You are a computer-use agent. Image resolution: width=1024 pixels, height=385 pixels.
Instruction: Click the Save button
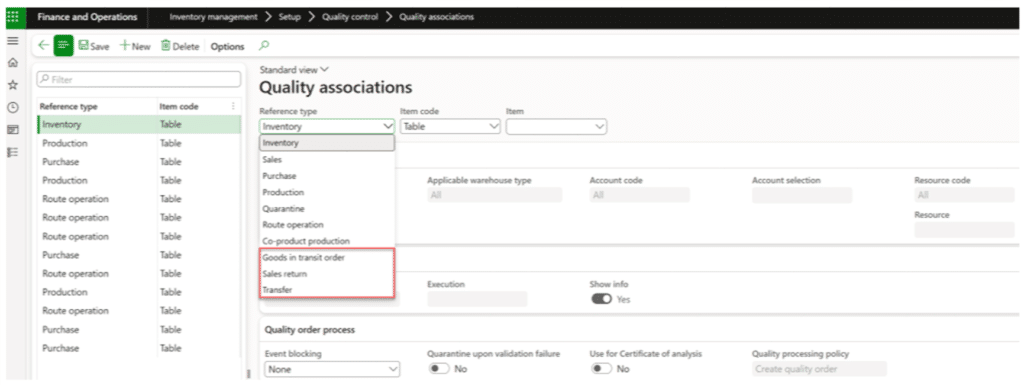94,46
